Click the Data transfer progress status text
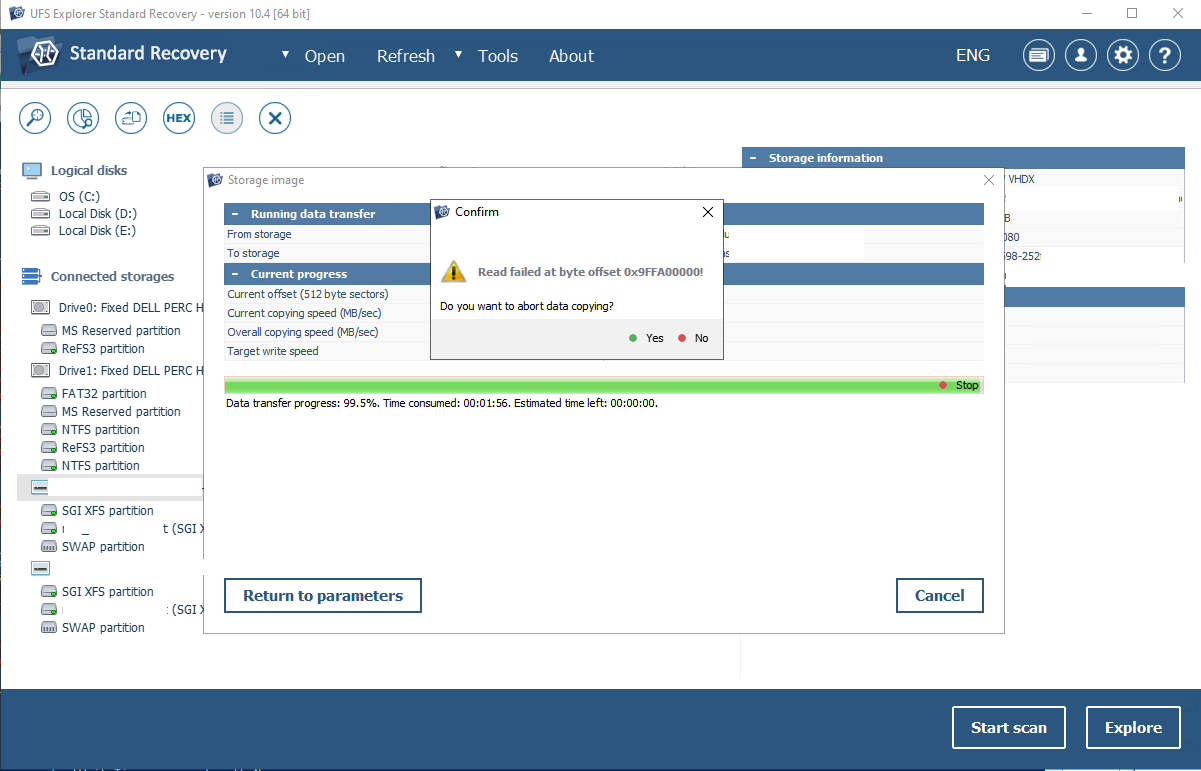 (x=442, y=404)
